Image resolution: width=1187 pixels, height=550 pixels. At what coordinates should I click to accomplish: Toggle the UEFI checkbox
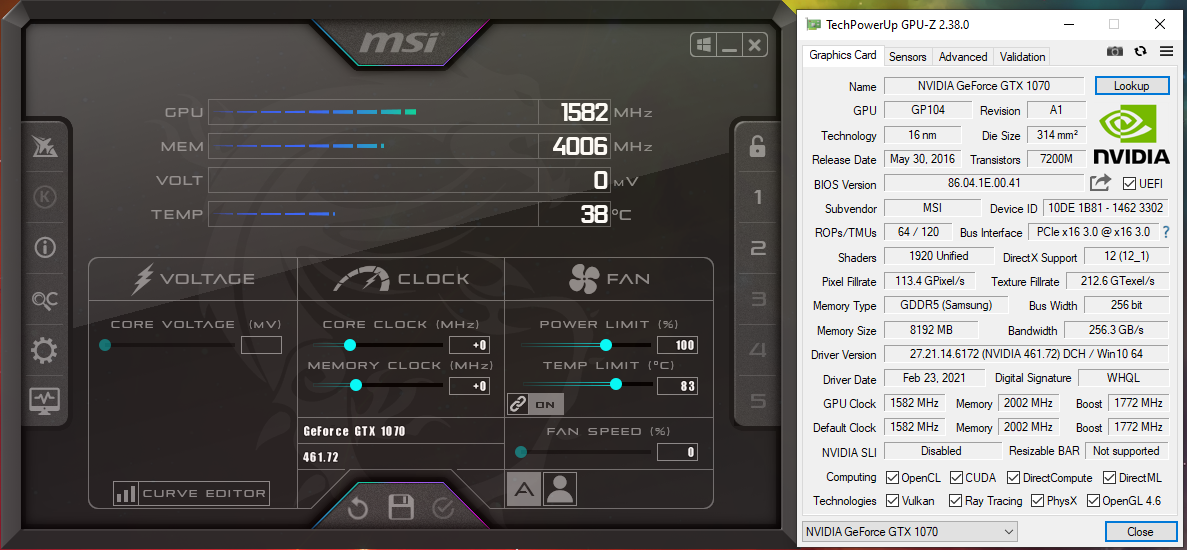(1129, 184)
